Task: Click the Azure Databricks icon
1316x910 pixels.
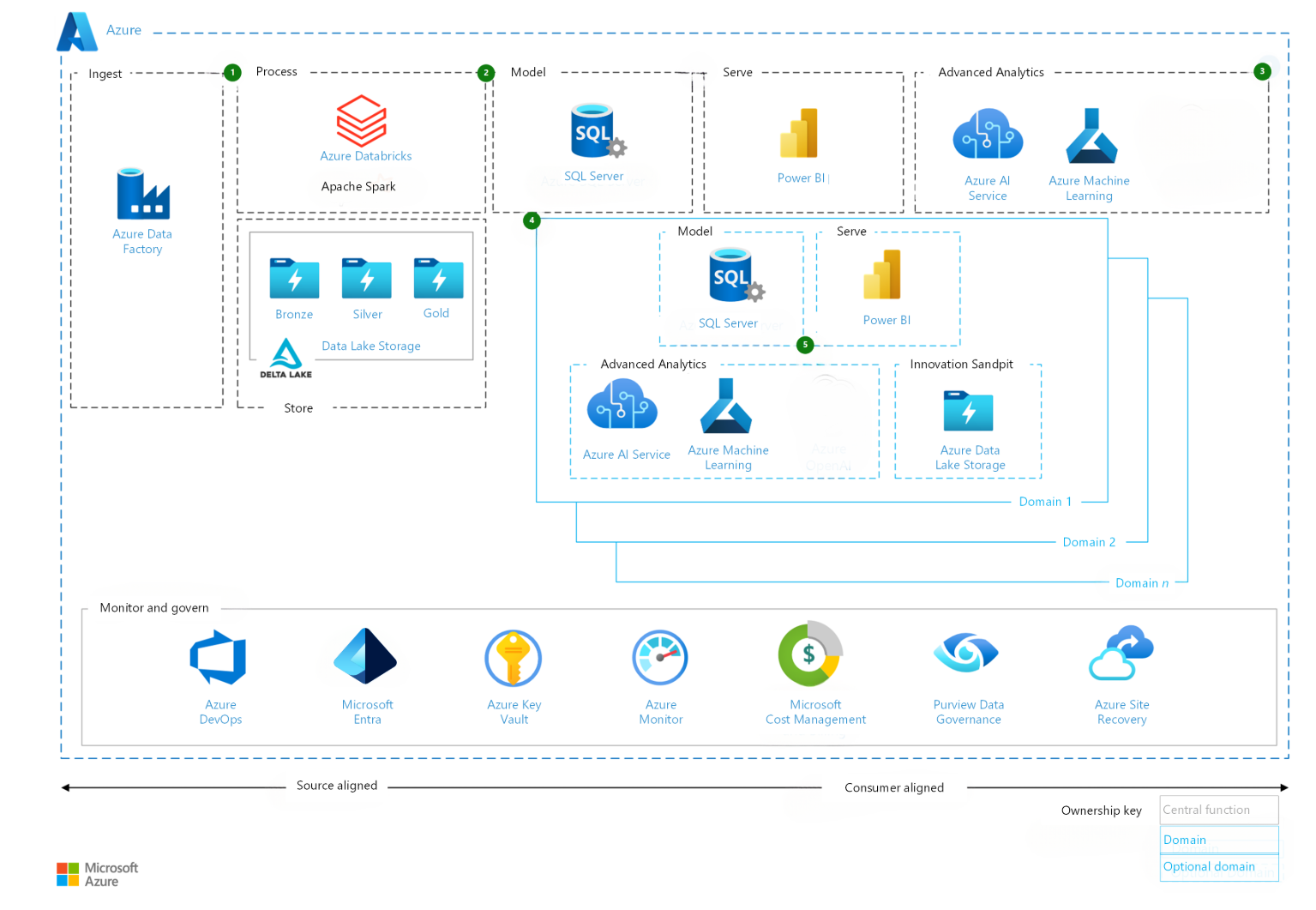Action: (x=364, y=122)
